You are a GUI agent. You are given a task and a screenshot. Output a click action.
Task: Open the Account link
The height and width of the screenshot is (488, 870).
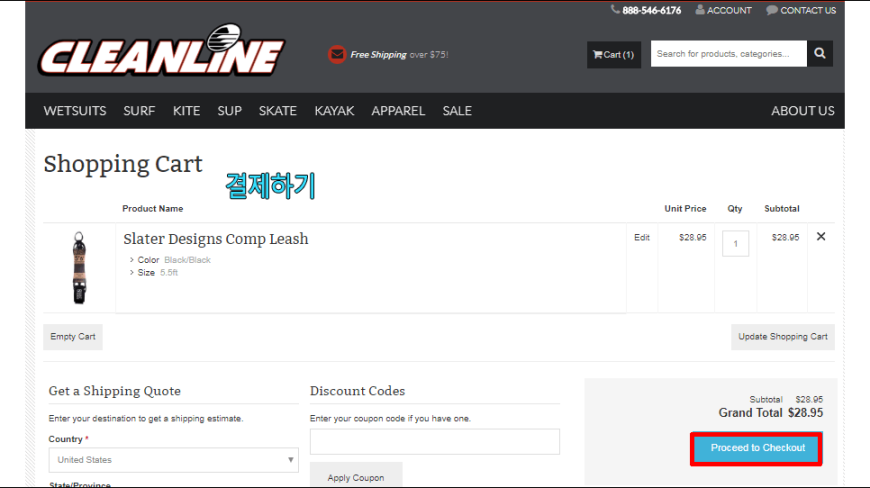[x=724, y=10]
